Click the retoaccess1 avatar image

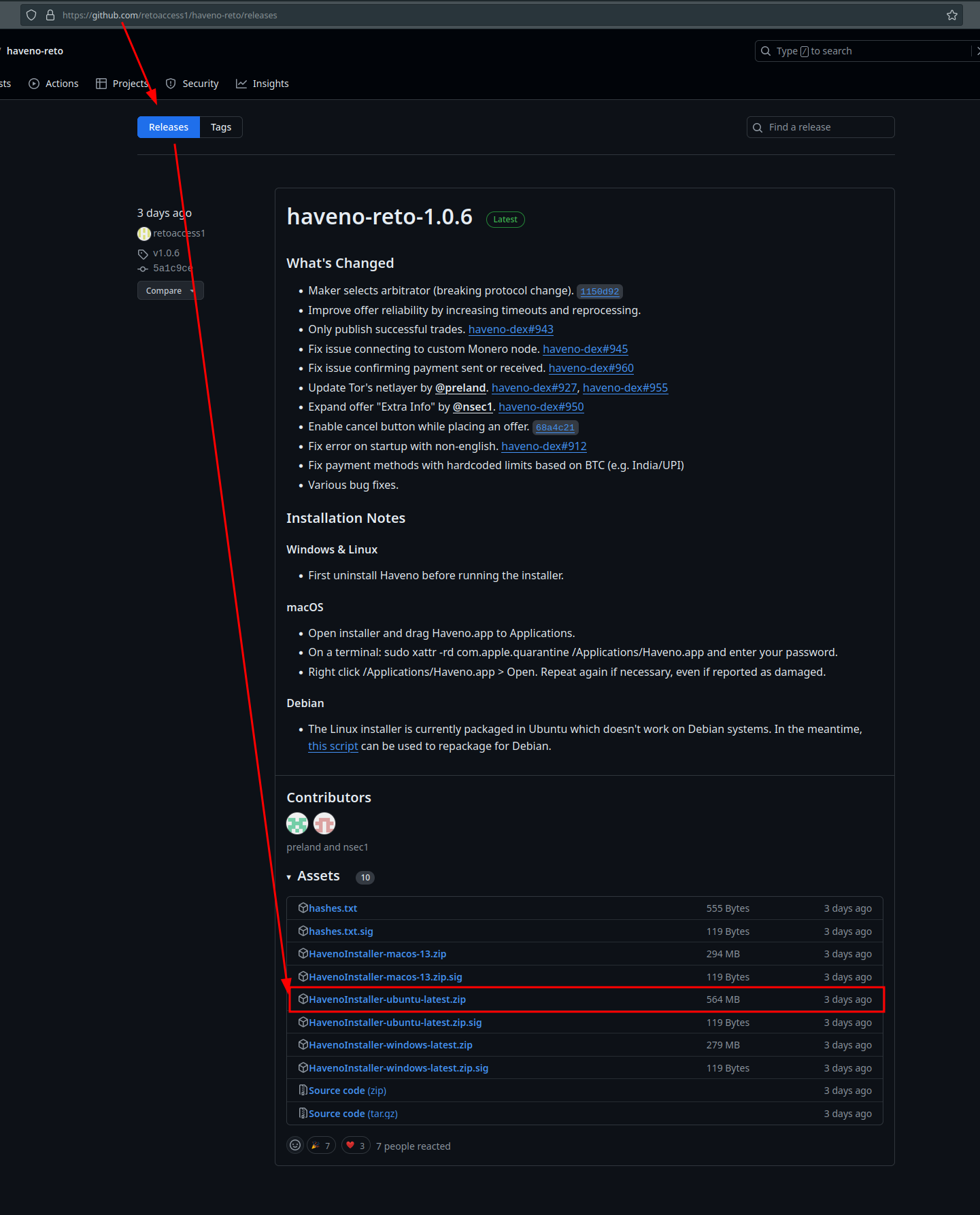[x=144, y=233]
